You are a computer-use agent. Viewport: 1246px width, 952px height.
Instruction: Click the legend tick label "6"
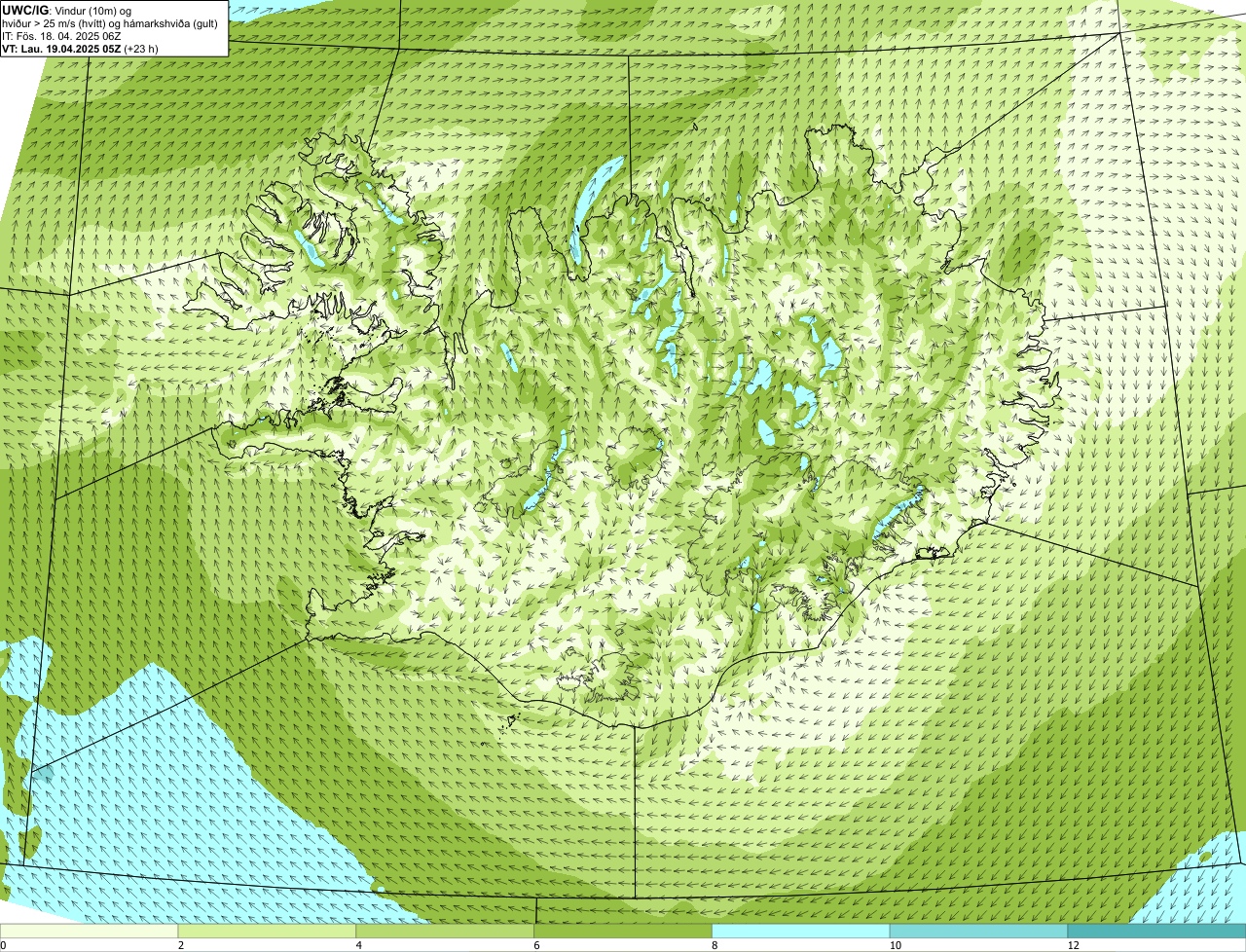coord(536,945)
